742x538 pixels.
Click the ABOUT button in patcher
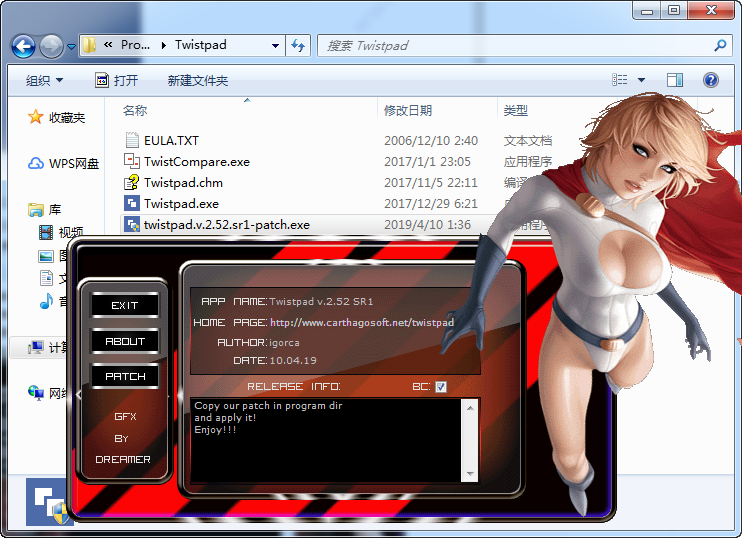(x=125, y=341)
